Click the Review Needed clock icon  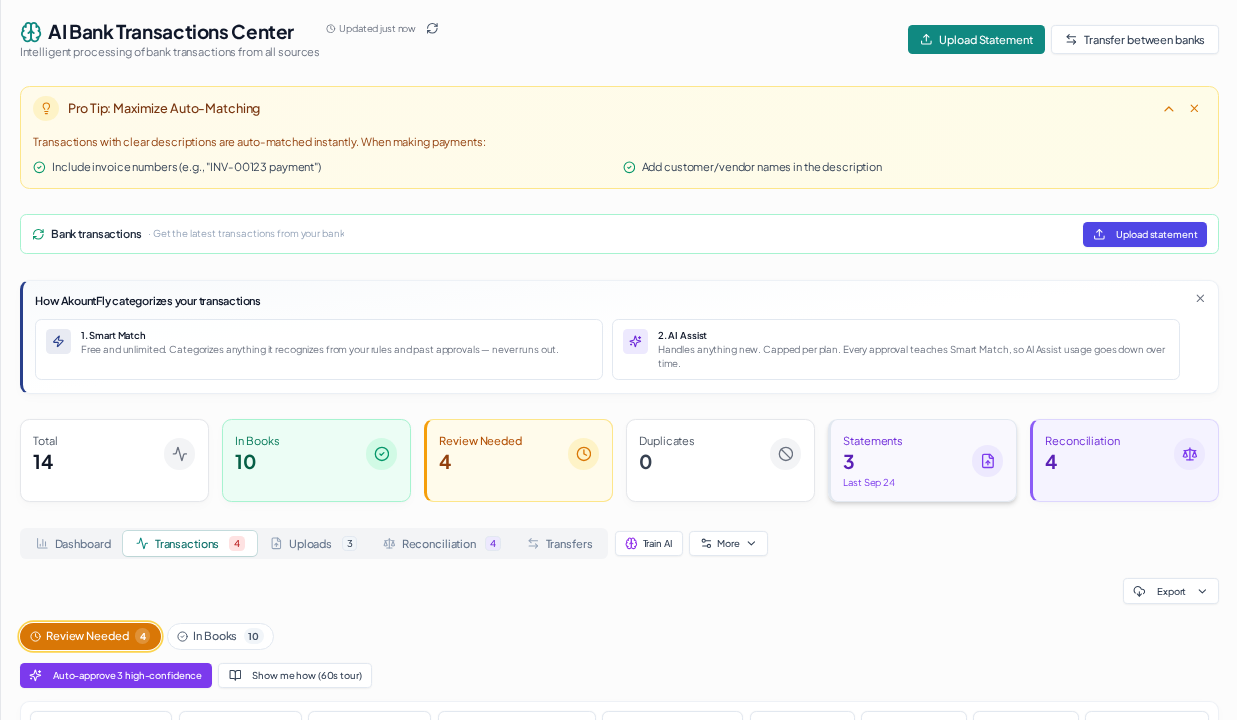click(584, 454)
